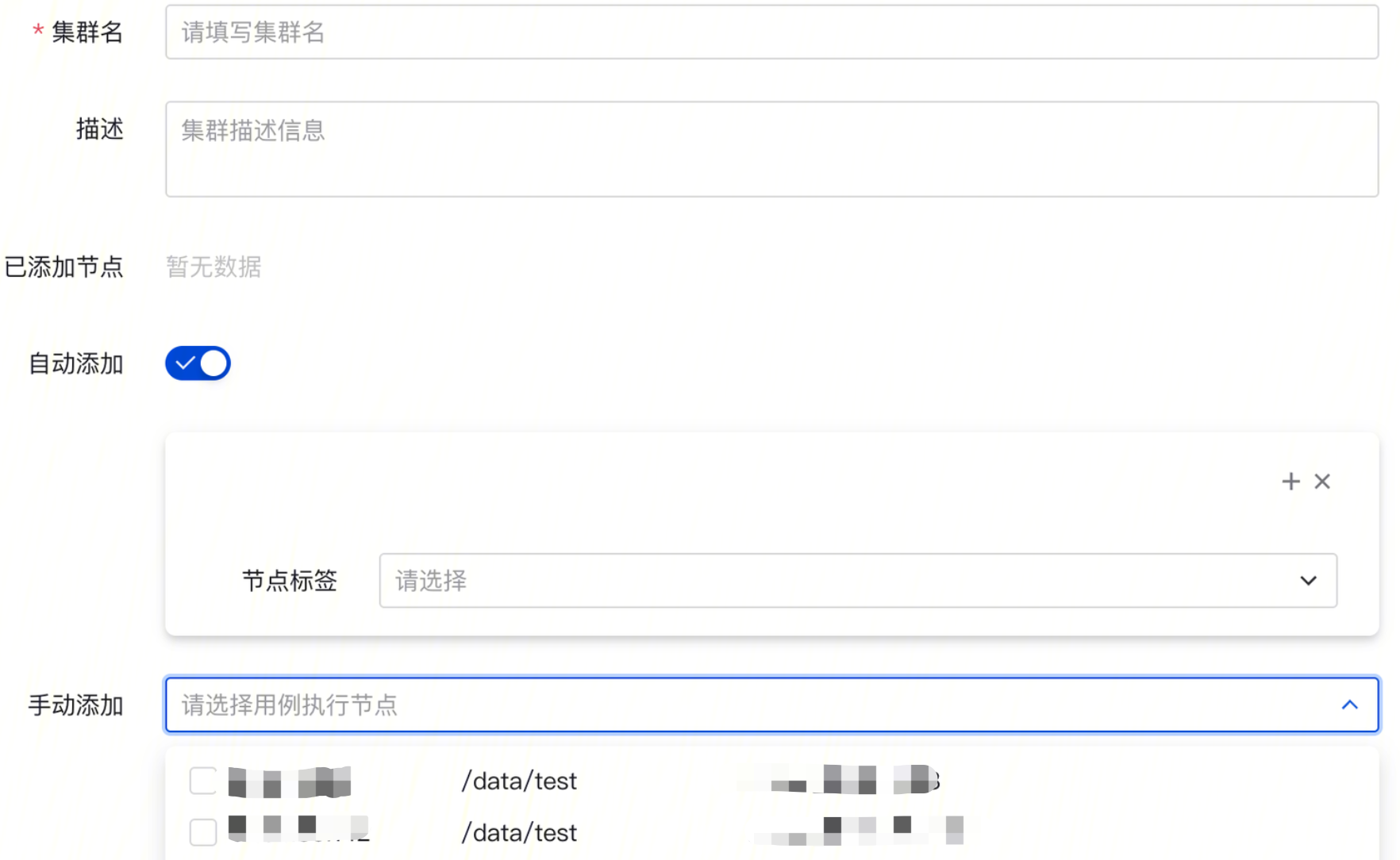The height and width of the screenshot is (860, 1400).
Task: Click the plus icon to add rule
Action: 1290,482
